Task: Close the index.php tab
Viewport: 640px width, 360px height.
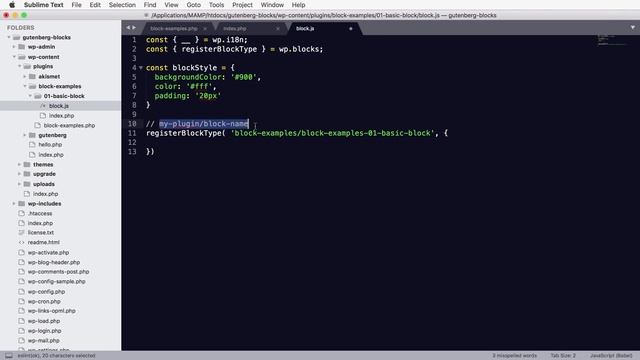Action: [x=278, y=29]
